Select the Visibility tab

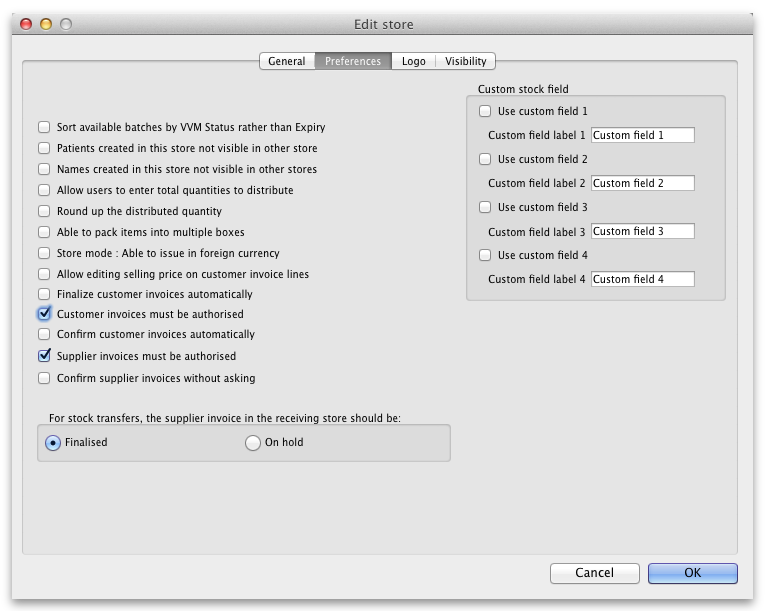pos(466,61)
